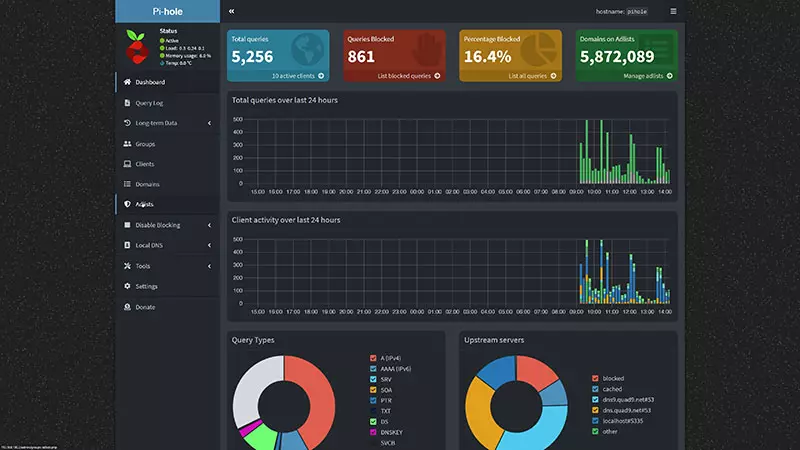The width and height of the screenshot is (800, 450).
Task: Click the Pi-hole title header
Action: click(x=167, y=11)
